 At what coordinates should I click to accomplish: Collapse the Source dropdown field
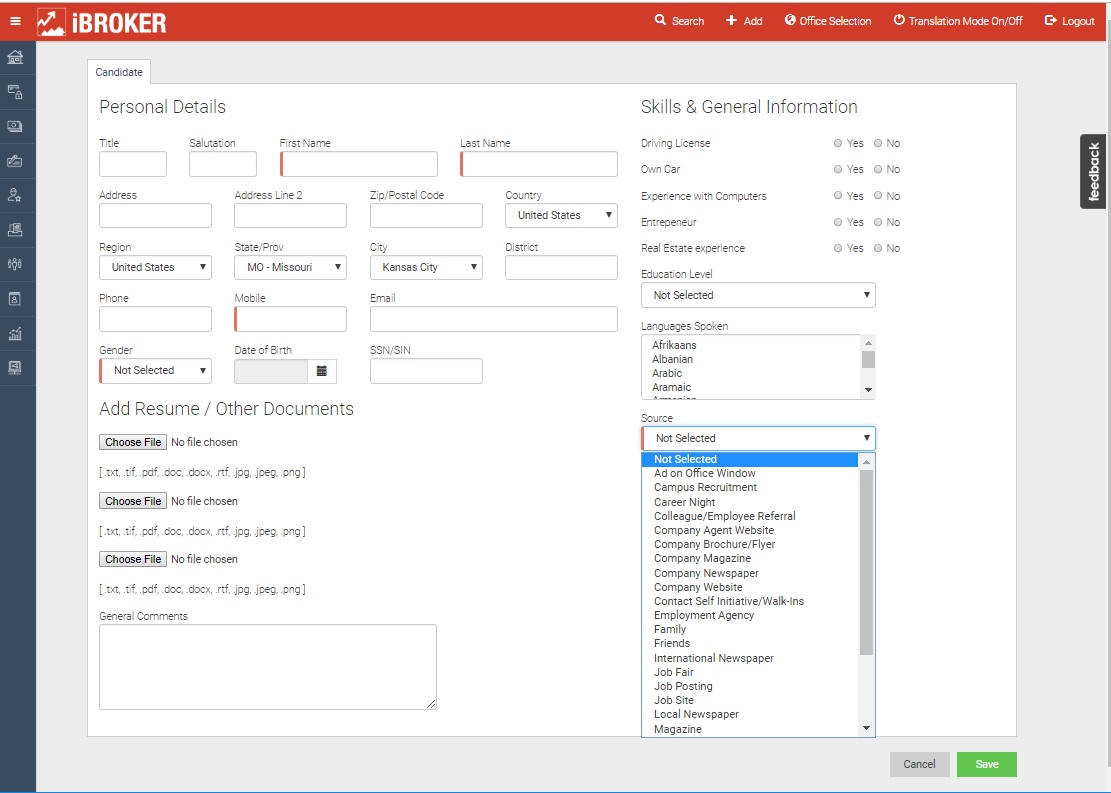[758, 438]
